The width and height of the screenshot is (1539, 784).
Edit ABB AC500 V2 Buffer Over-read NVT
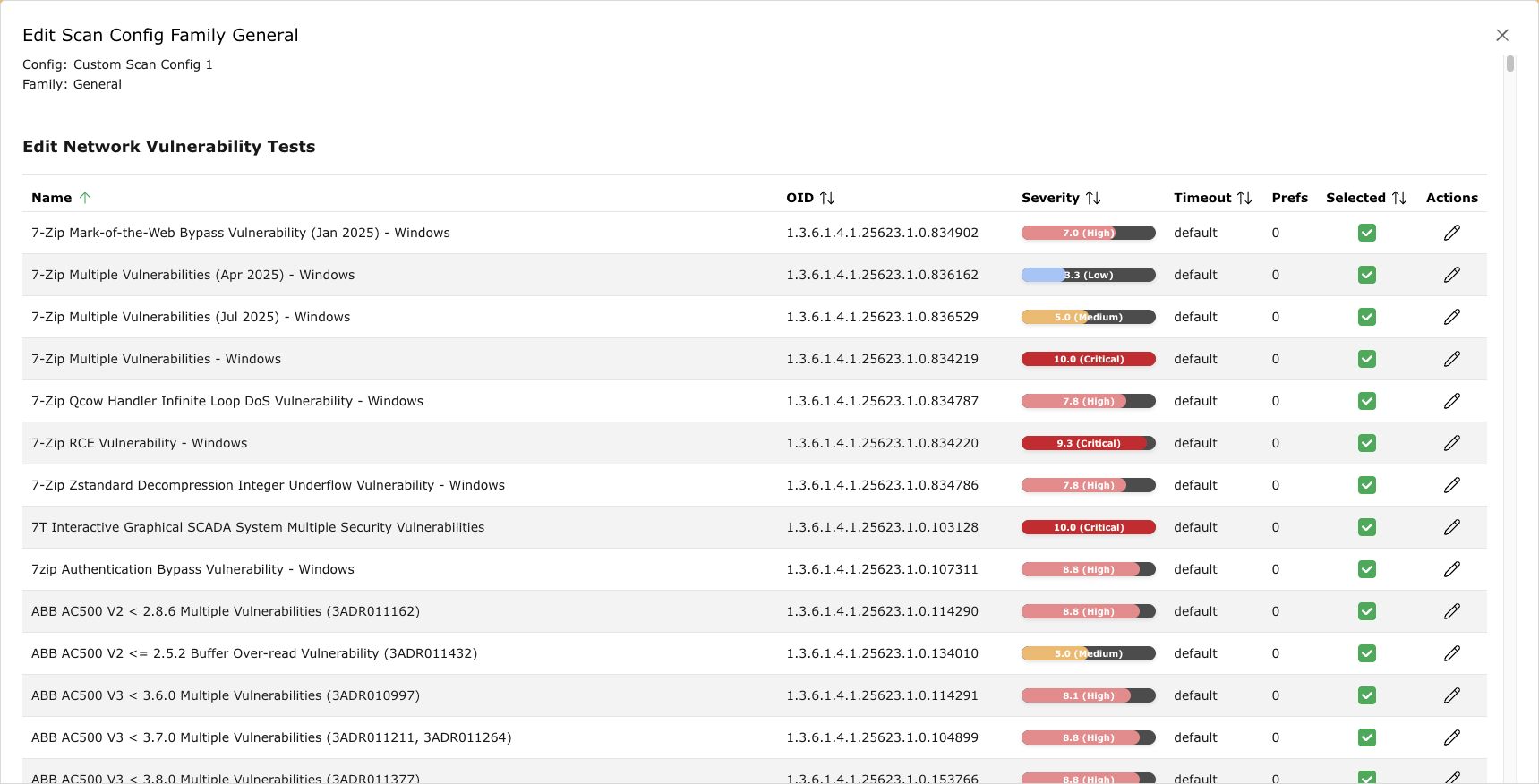pyautogui.click(x=1451, y=653)
